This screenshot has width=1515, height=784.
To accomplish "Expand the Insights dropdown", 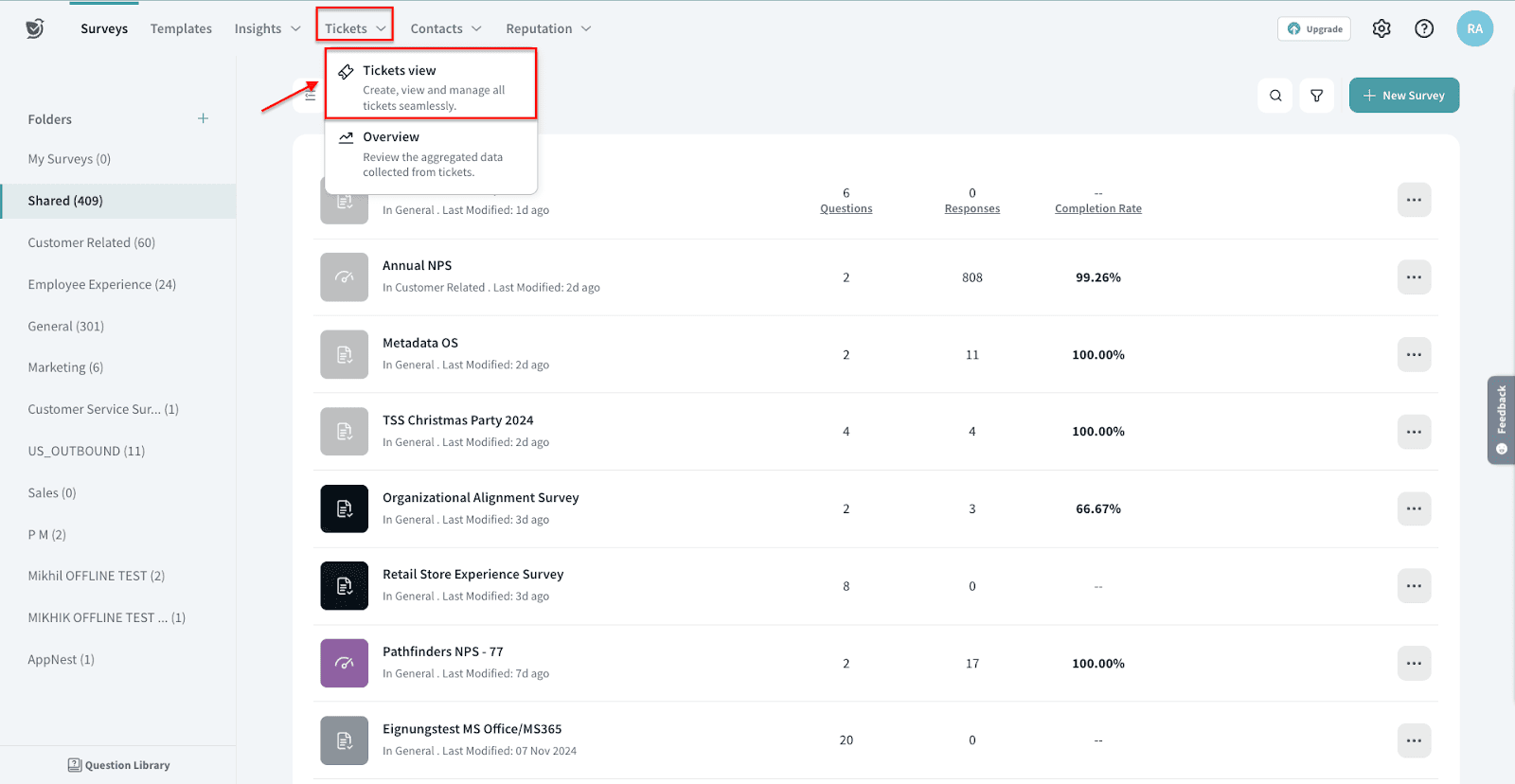I will pos(267,28).
